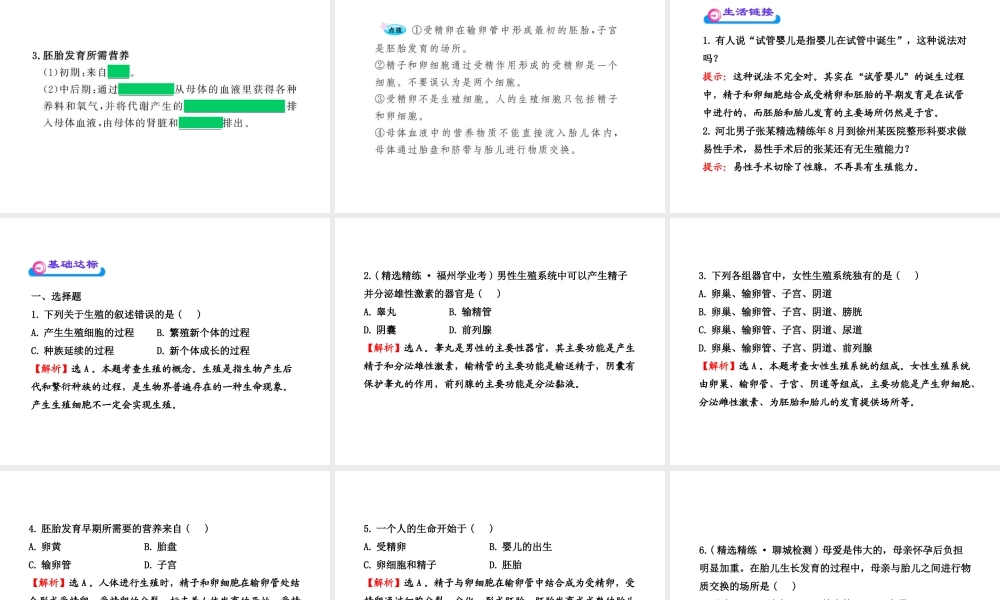
Task: Click green blank after 初期:来自
Action: tap(119, 72)
